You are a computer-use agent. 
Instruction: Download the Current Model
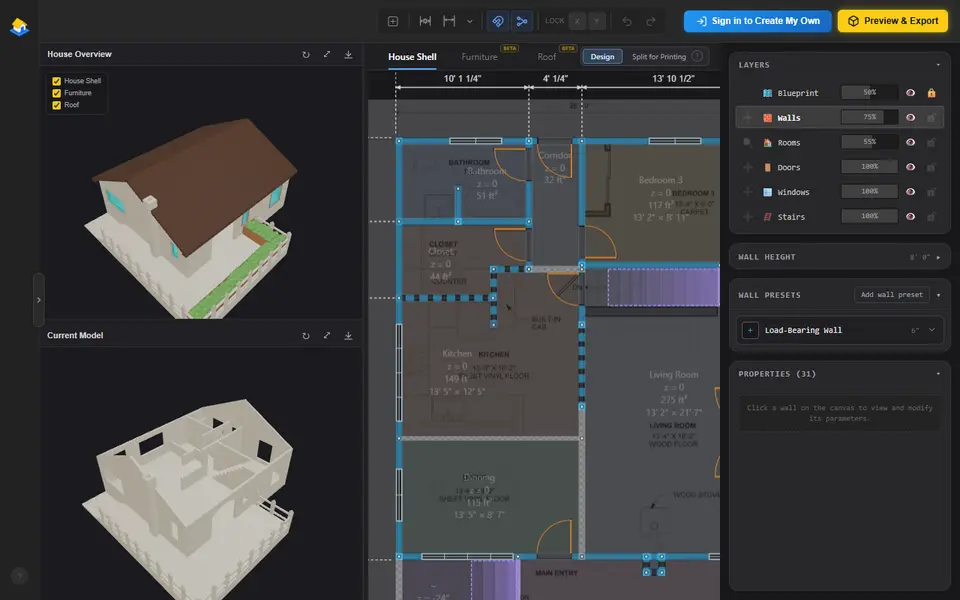tap(348, 336)
